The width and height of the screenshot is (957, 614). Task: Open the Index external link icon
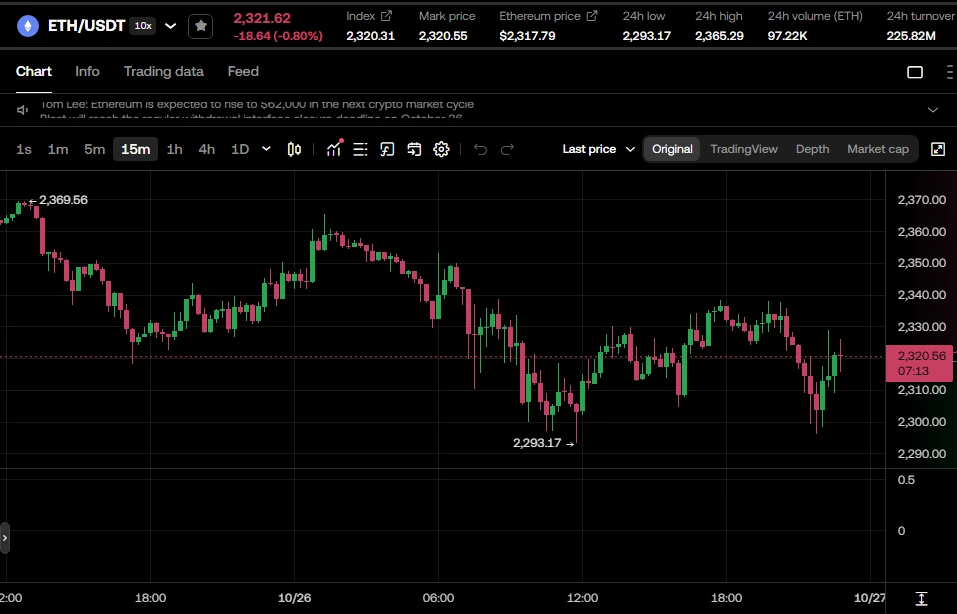click(x=386, y=16)
